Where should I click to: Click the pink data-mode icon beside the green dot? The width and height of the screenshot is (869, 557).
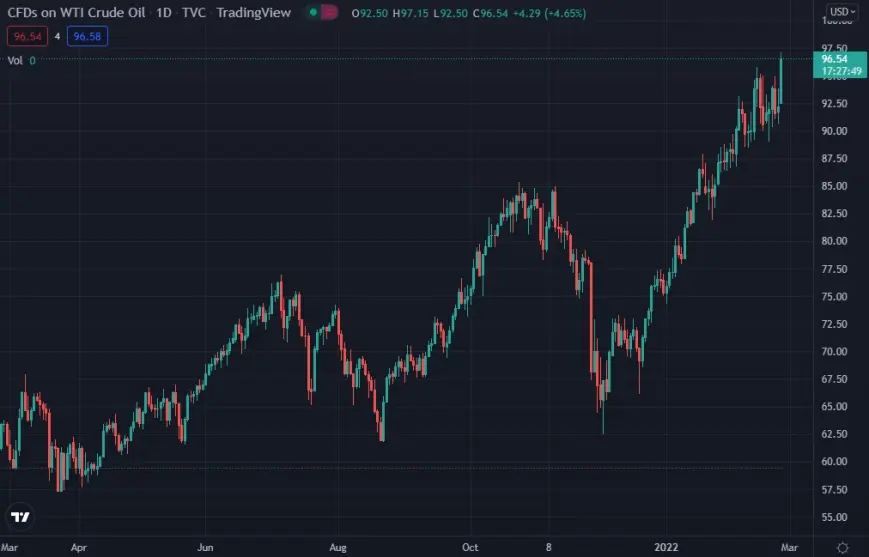[329, 12]
